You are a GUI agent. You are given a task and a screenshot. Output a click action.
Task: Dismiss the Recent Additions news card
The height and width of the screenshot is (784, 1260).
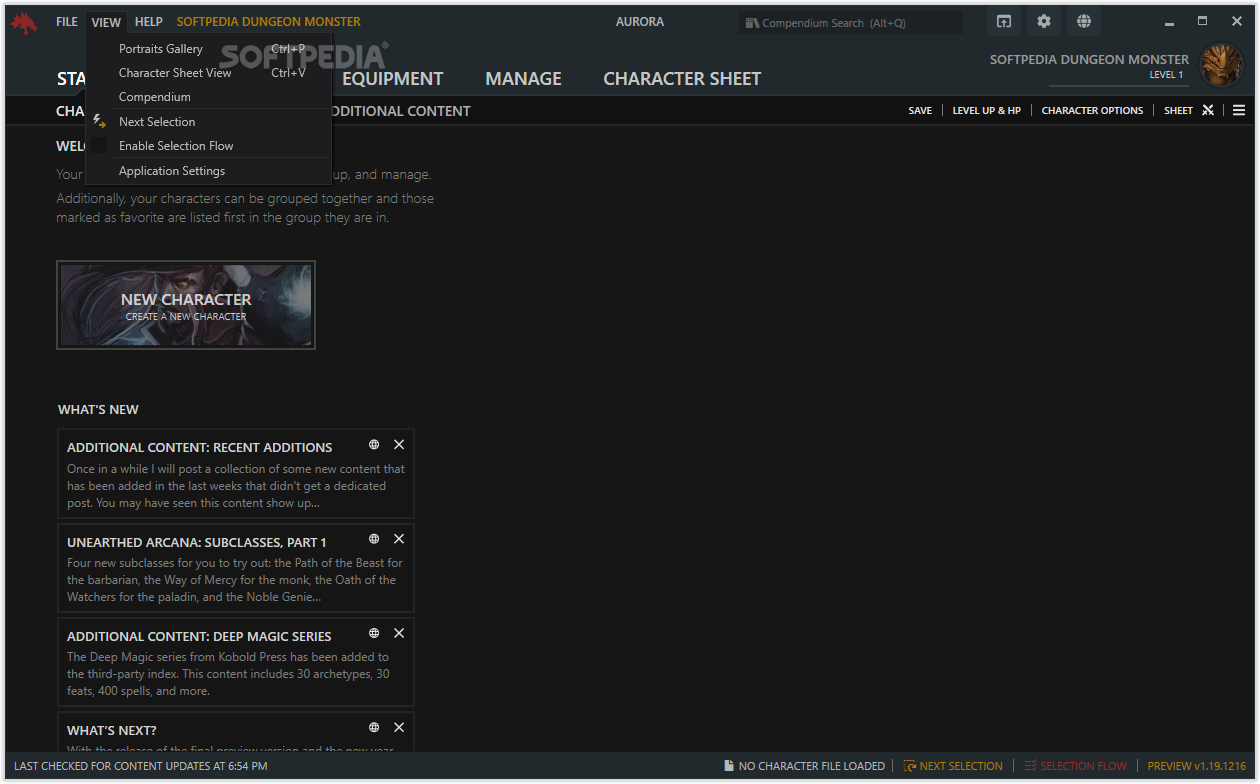point(399,445)
